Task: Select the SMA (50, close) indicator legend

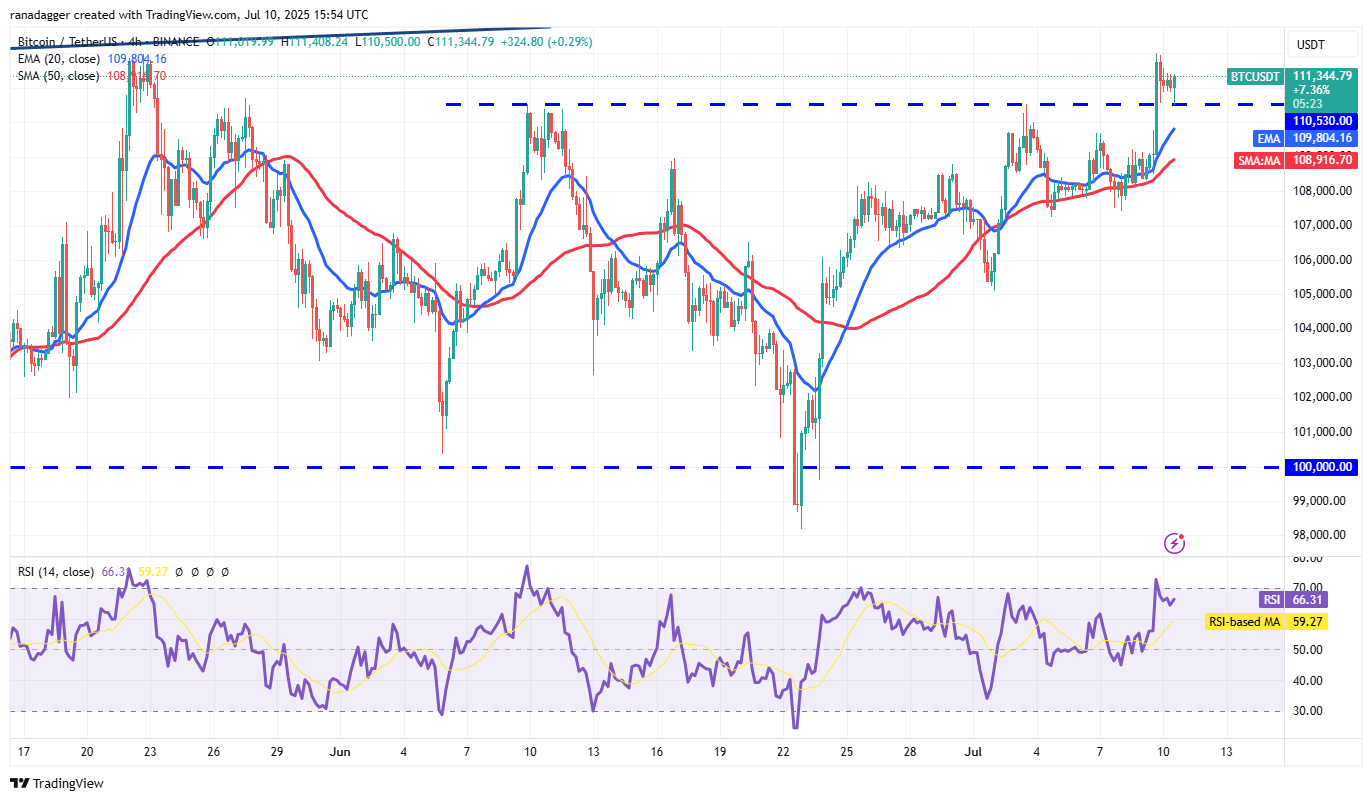Action: [58, 76]
